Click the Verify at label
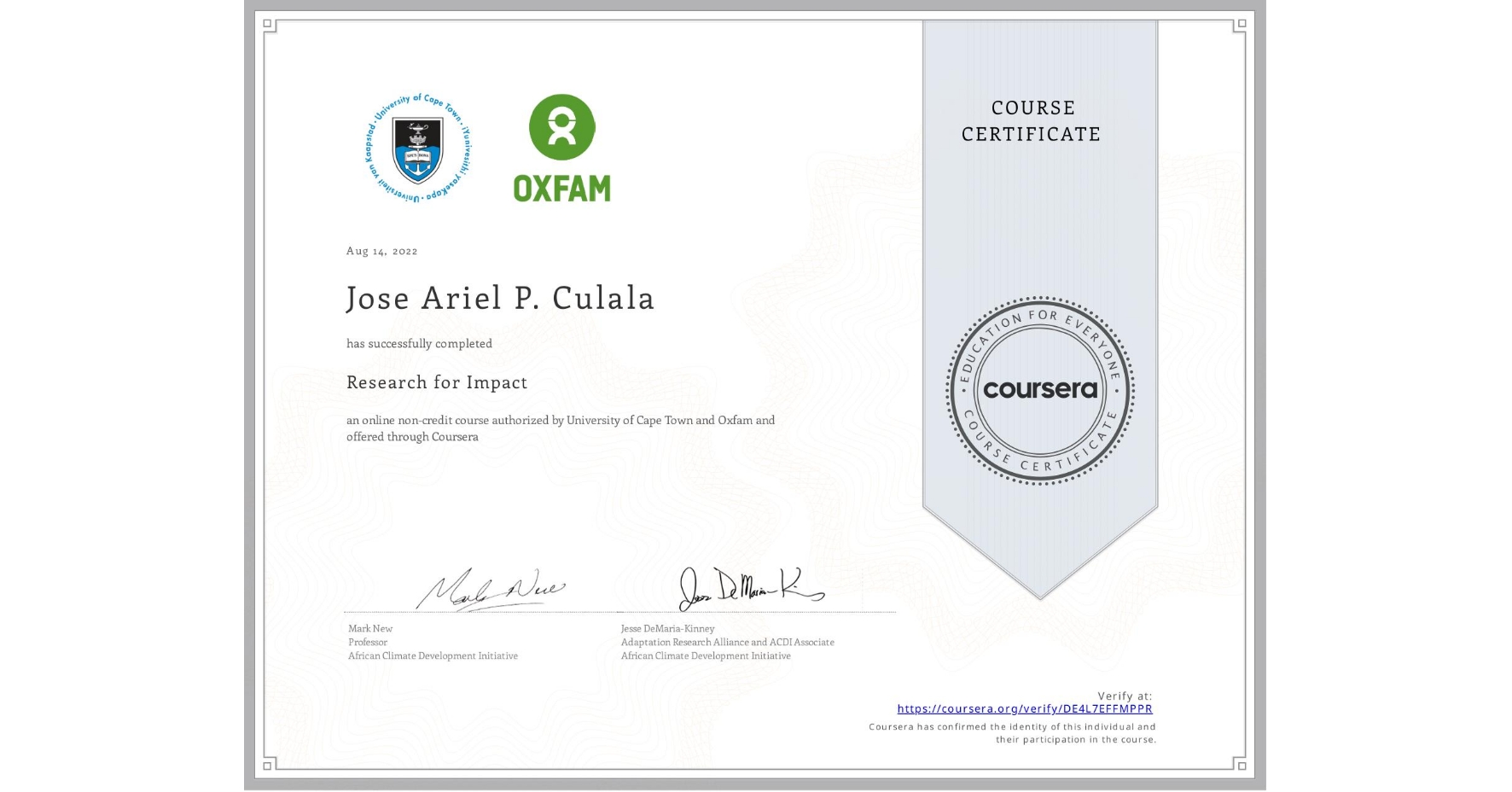The height and width of the screenshot is (792, 1512). [x=1125, y=695]
